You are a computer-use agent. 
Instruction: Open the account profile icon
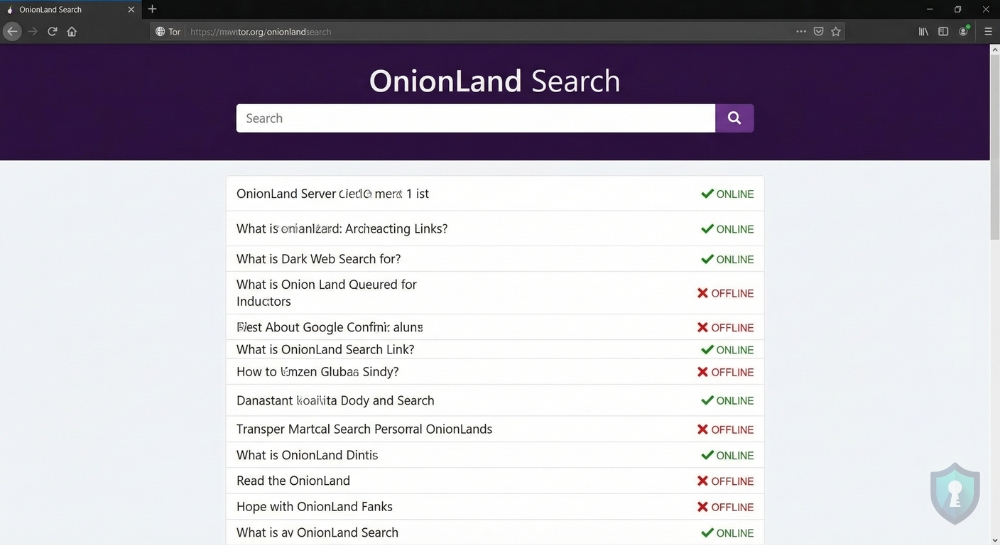[x=964, y=31]
